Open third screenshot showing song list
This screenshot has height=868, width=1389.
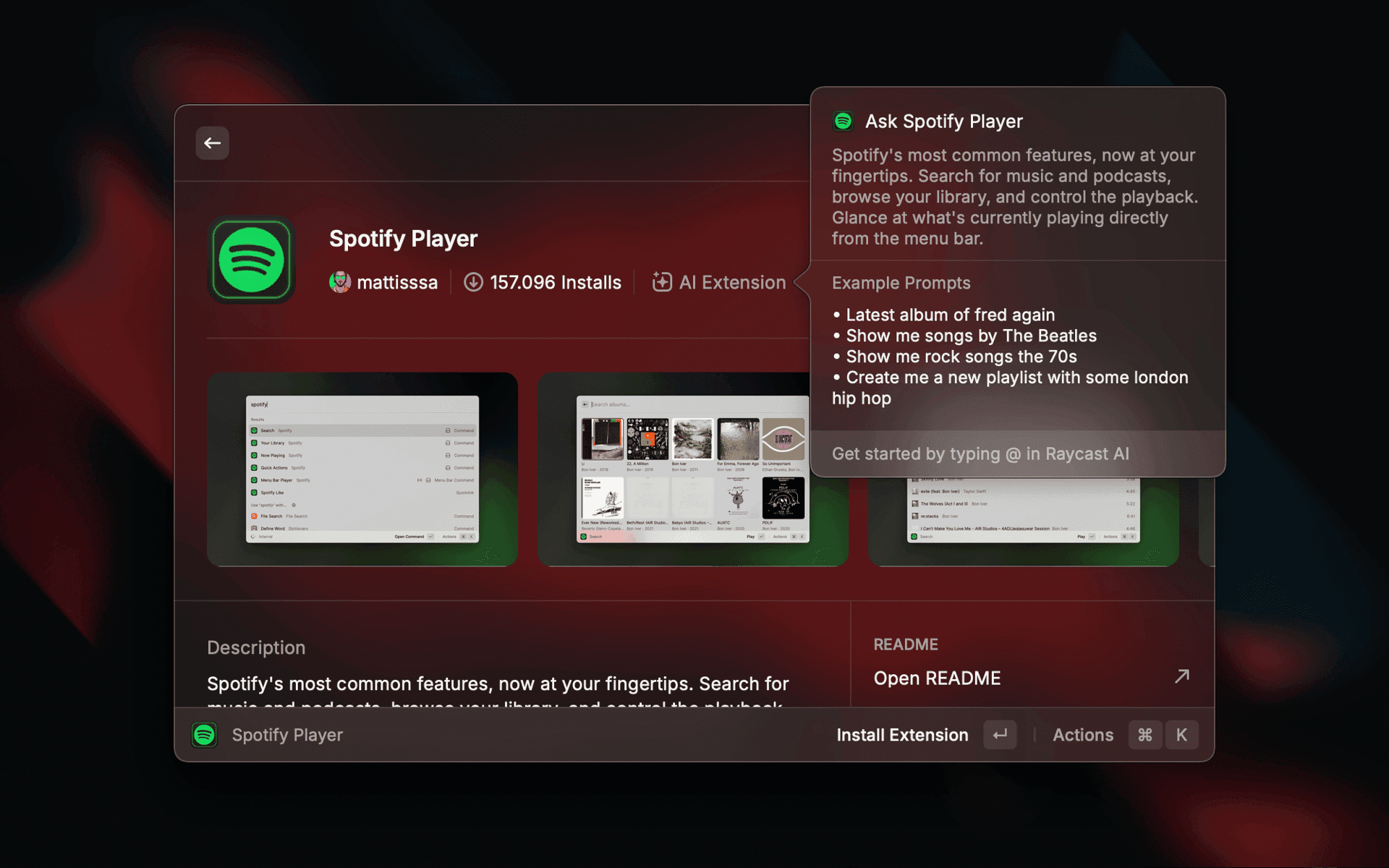click(x=1023, y=521)
